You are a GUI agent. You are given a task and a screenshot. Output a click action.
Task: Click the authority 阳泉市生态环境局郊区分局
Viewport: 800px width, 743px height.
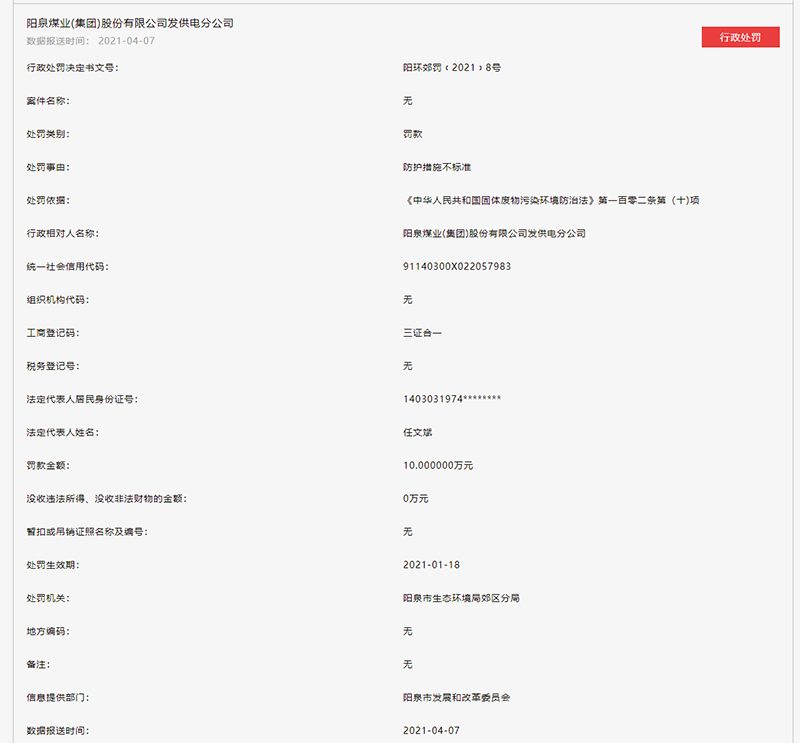tap(461, 598)
